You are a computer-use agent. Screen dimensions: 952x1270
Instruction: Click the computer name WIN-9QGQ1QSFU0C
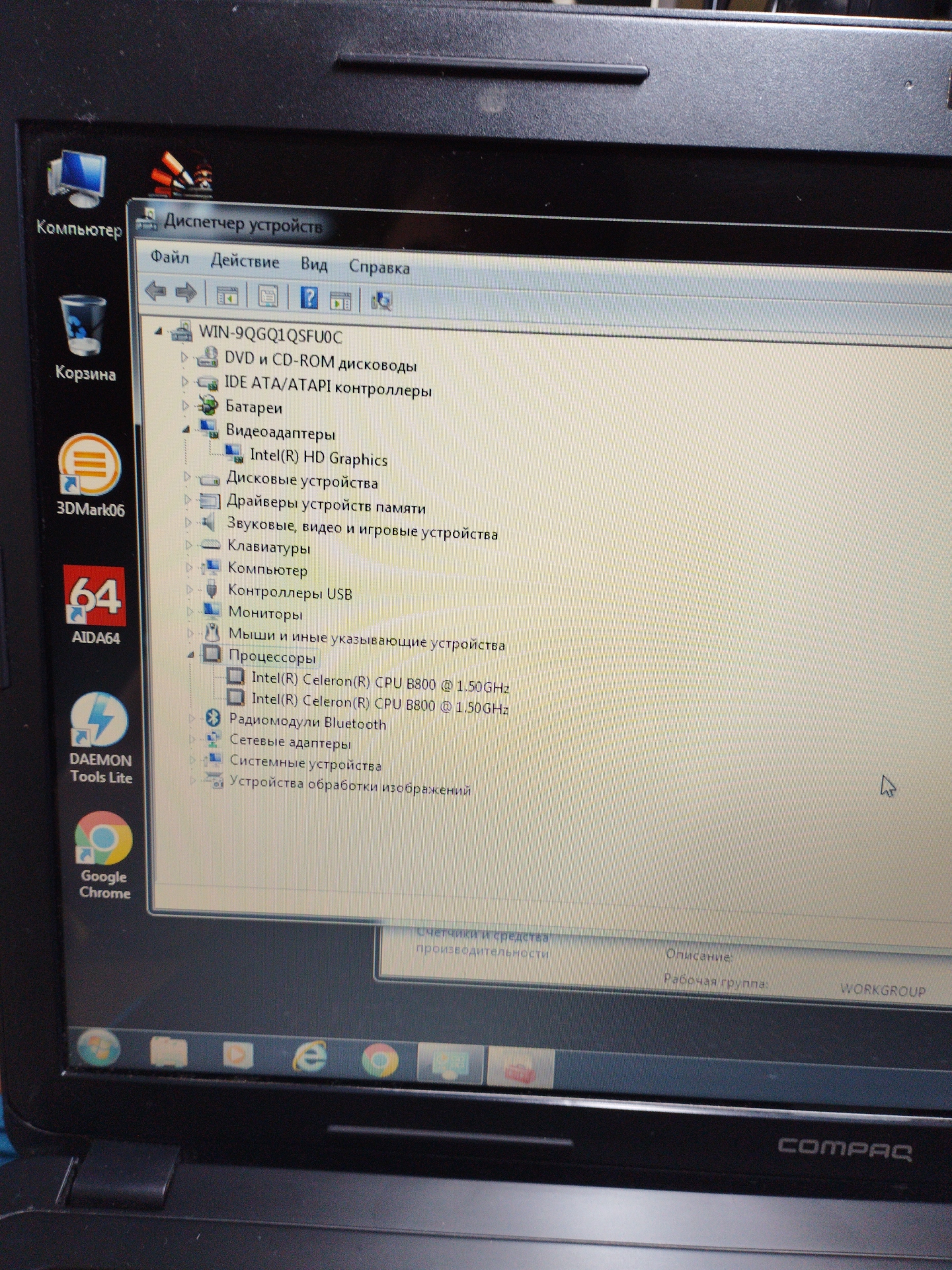pyautogui.click(x=270, y=335)
